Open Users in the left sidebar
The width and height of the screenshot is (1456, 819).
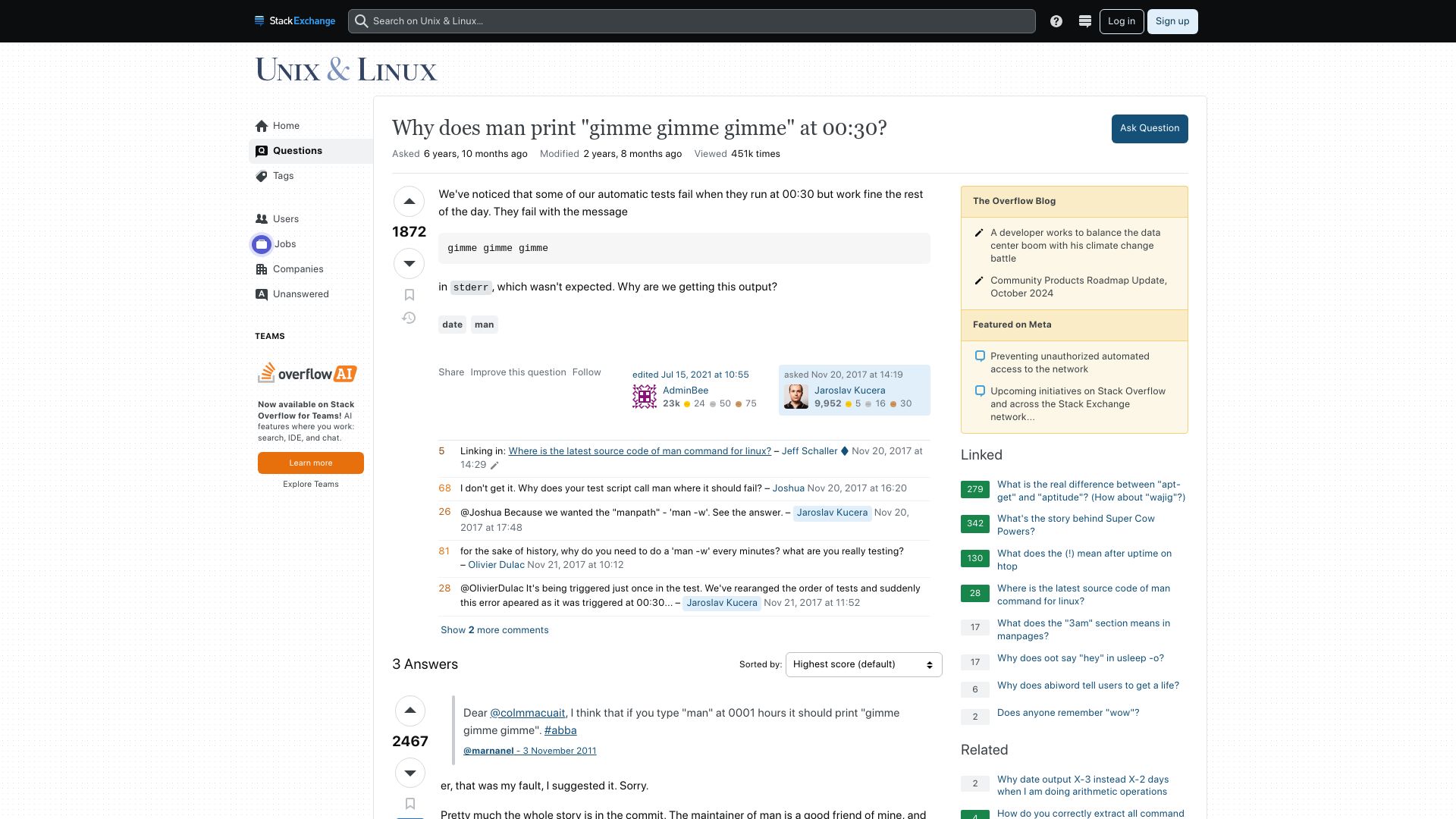[310, 219]
